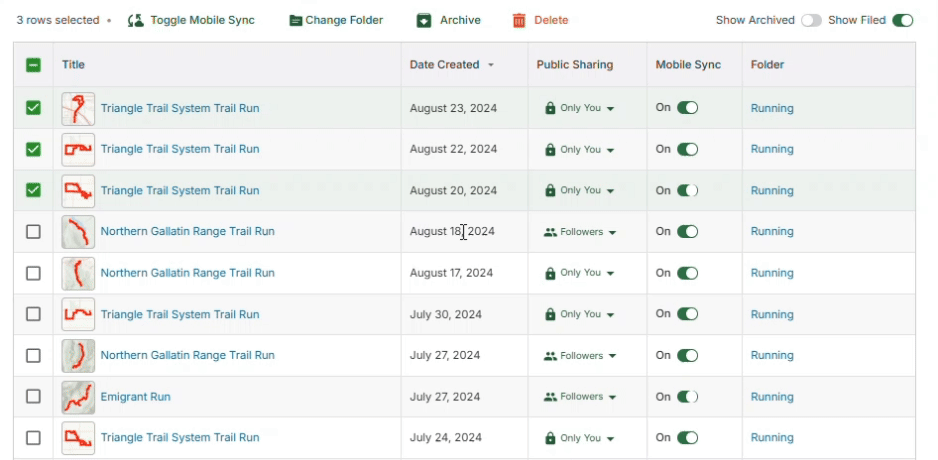Open Only You dropdown for August 17 run
Viewport: 938px width, 460px height.
point(610,273)
